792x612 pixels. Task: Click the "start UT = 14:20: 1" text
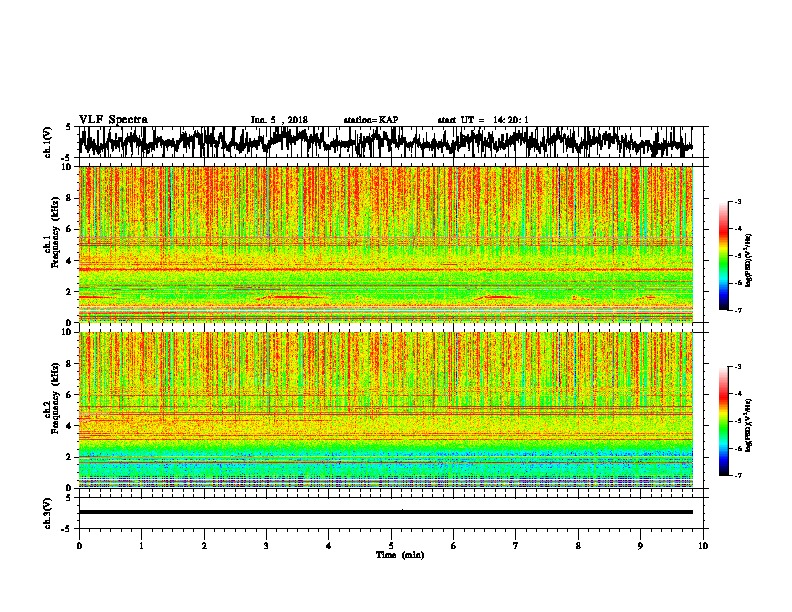483,120
